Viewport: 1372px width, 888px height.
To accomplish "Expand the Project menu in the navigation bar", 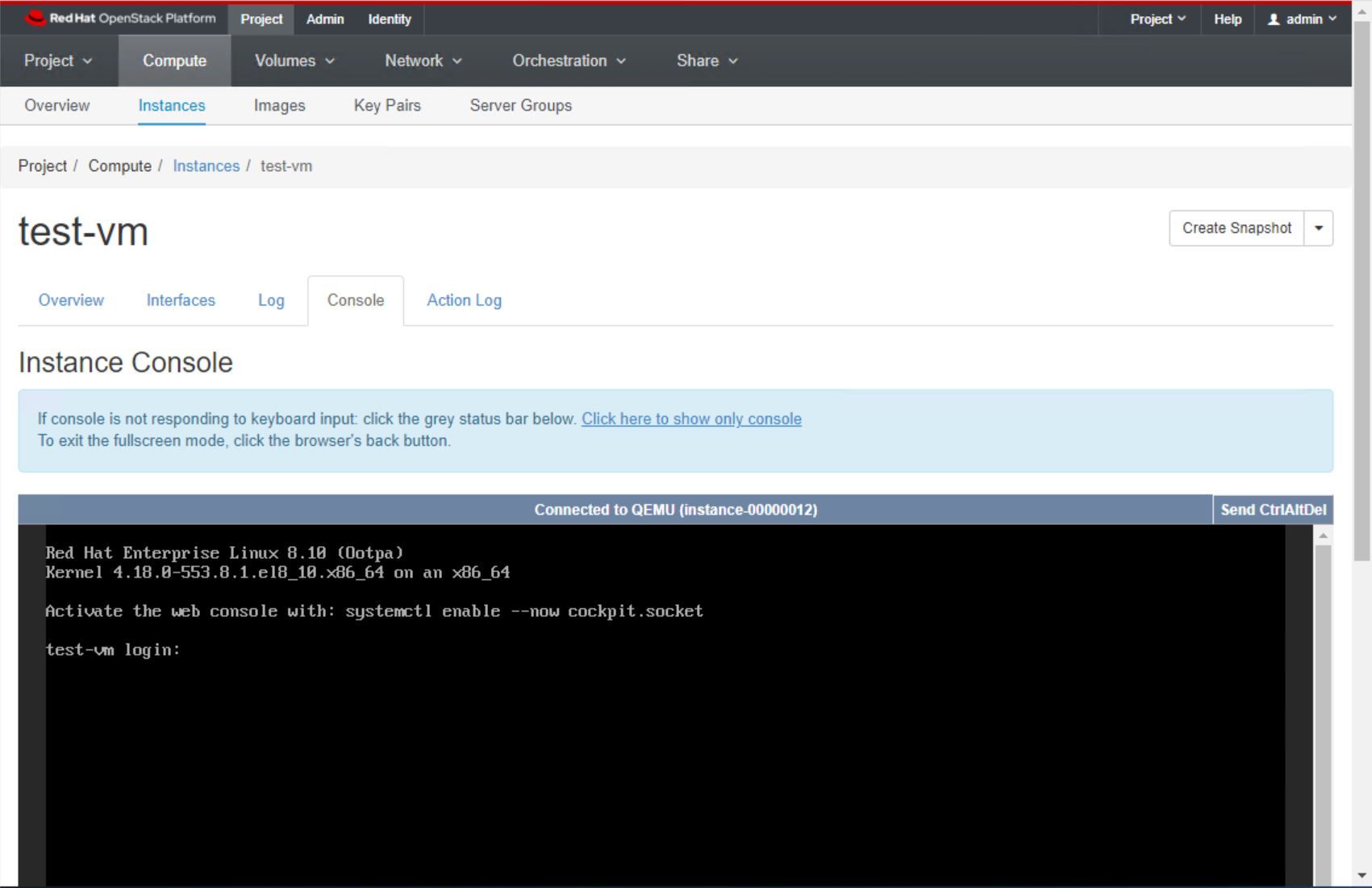I will click(58, 60).
